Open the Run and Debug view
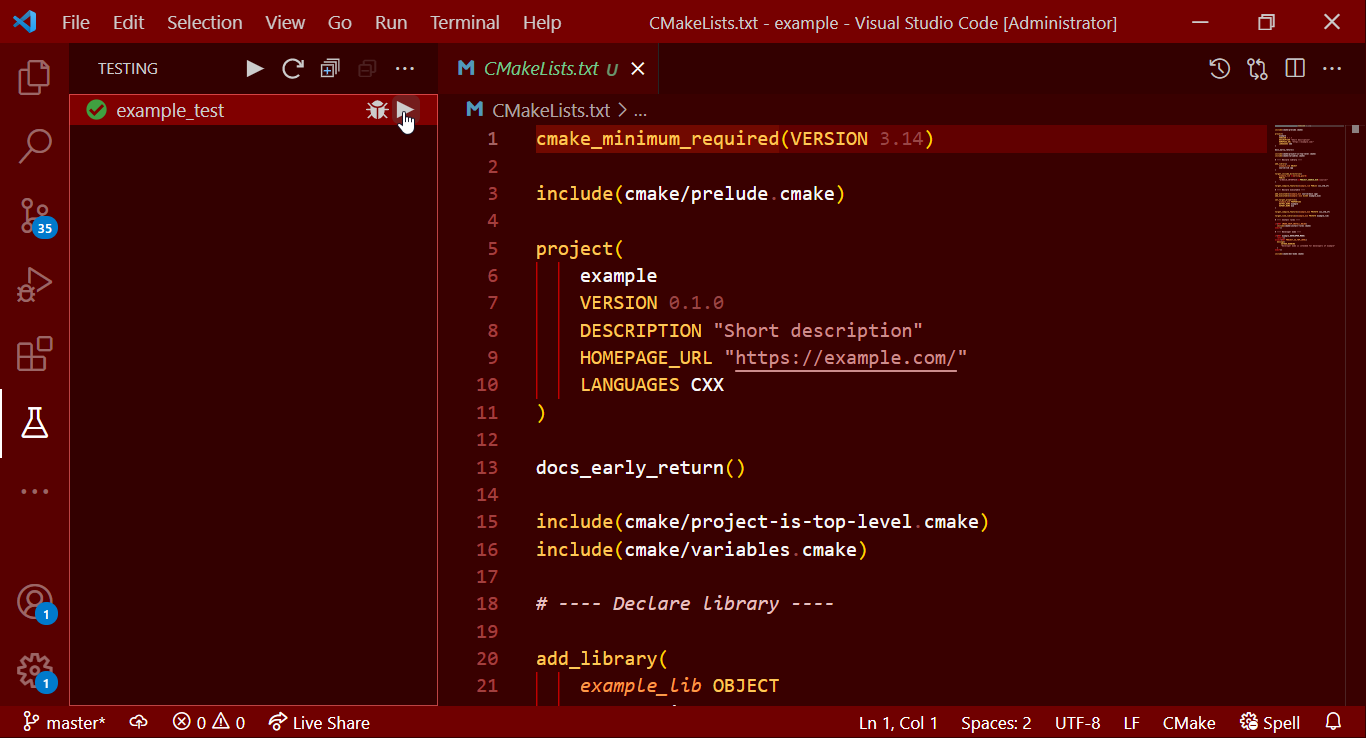 [x=35, y=284]
